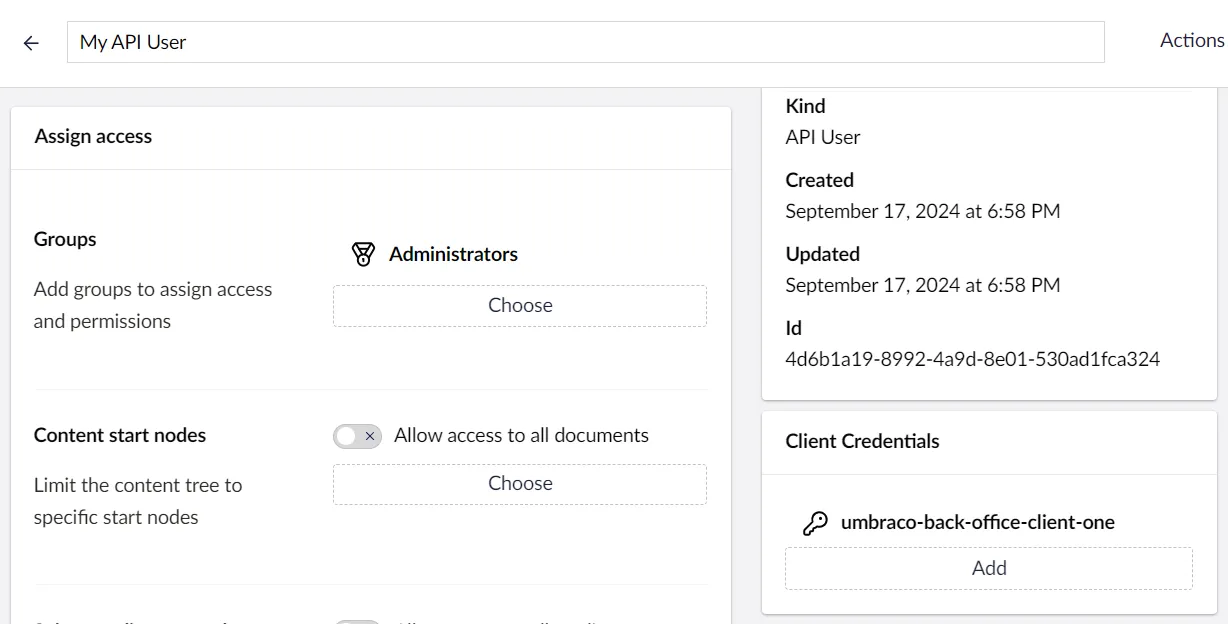Enable the all documents access toggle

pyautogui.click(x=357, y=436)
